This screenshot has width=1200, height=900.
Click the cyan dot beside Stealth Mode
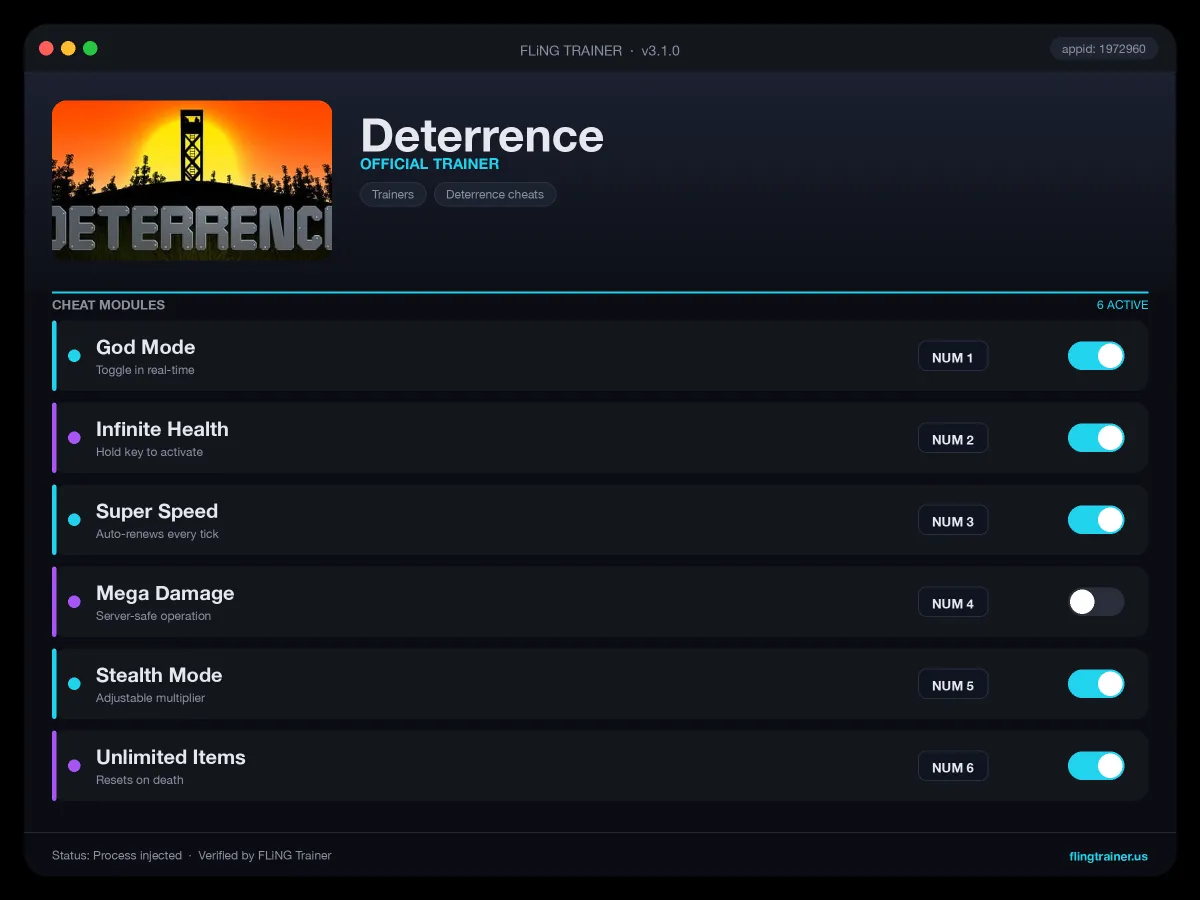pyautogui.click(x=74, y=684)
